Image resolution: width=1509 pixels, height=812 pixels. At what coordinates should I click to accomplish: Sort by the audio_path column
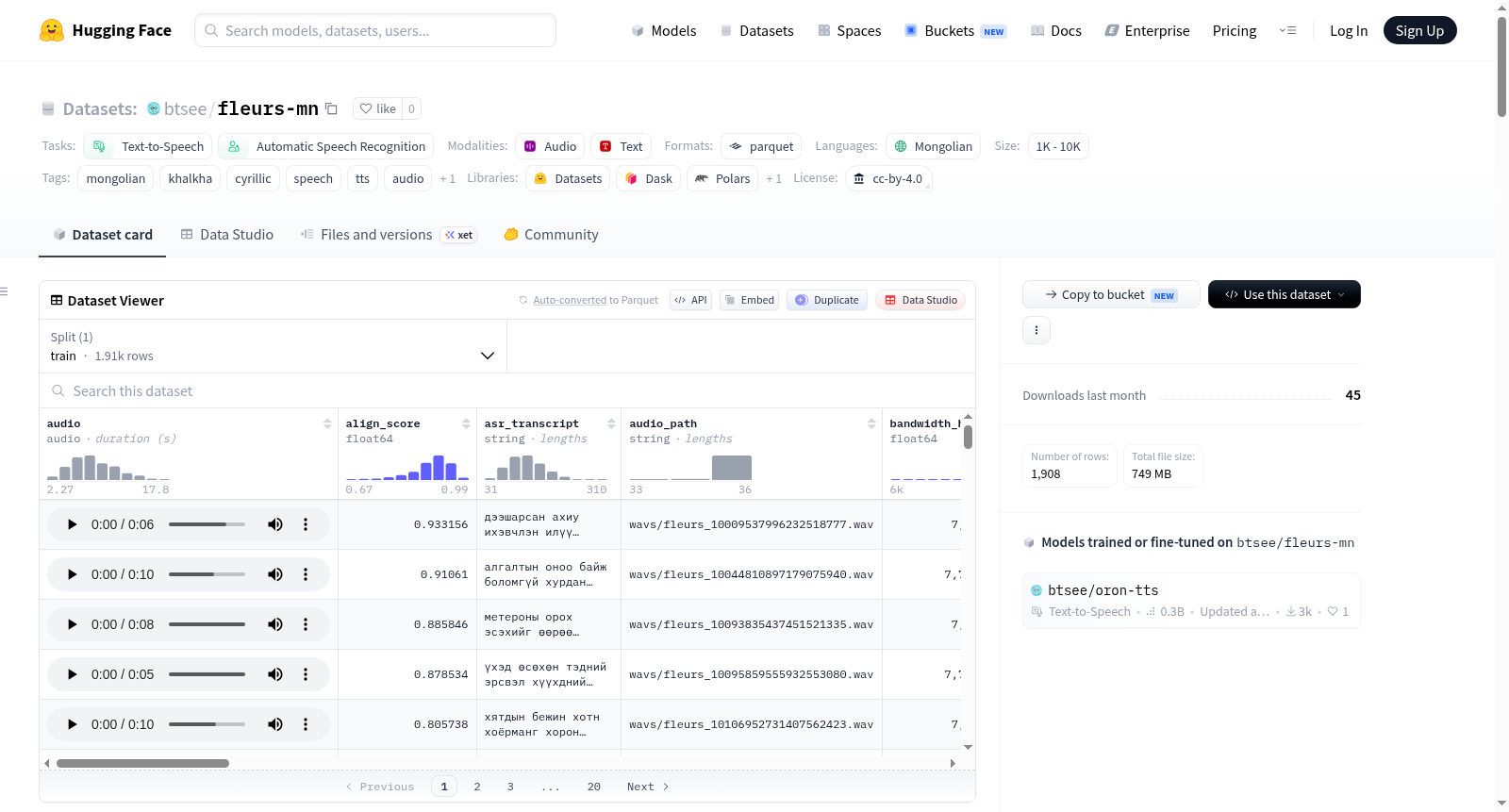coord(871,423)
